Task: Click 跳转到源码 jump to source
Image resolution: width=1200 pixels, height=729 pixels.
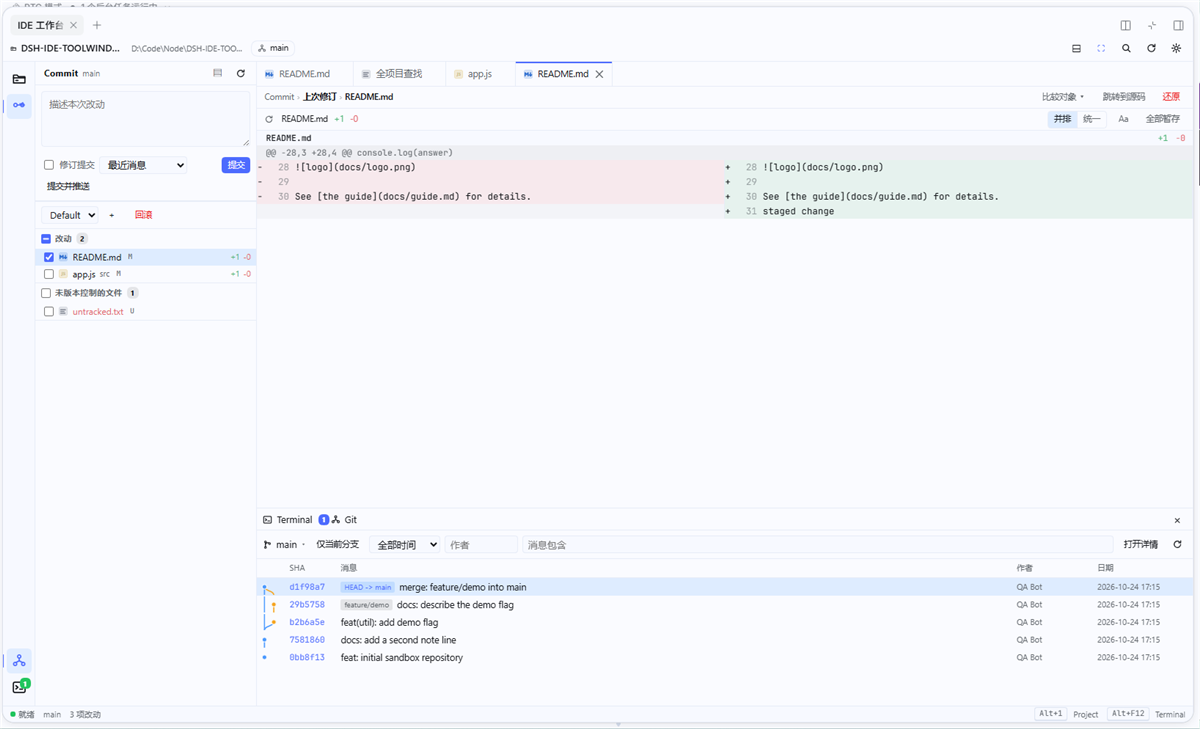Action: [1124, 97]
